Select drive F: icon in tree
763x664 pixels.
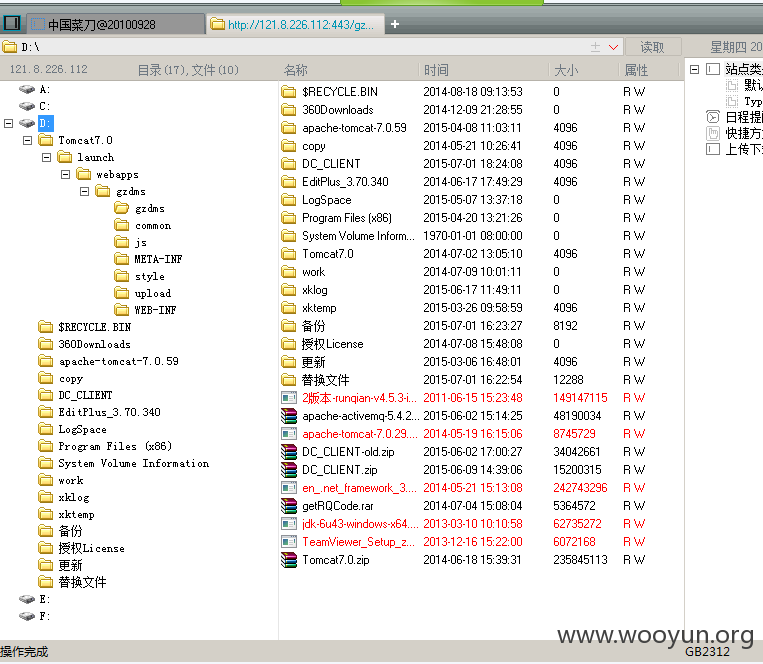pyautogui.click(x=27, y=616)
